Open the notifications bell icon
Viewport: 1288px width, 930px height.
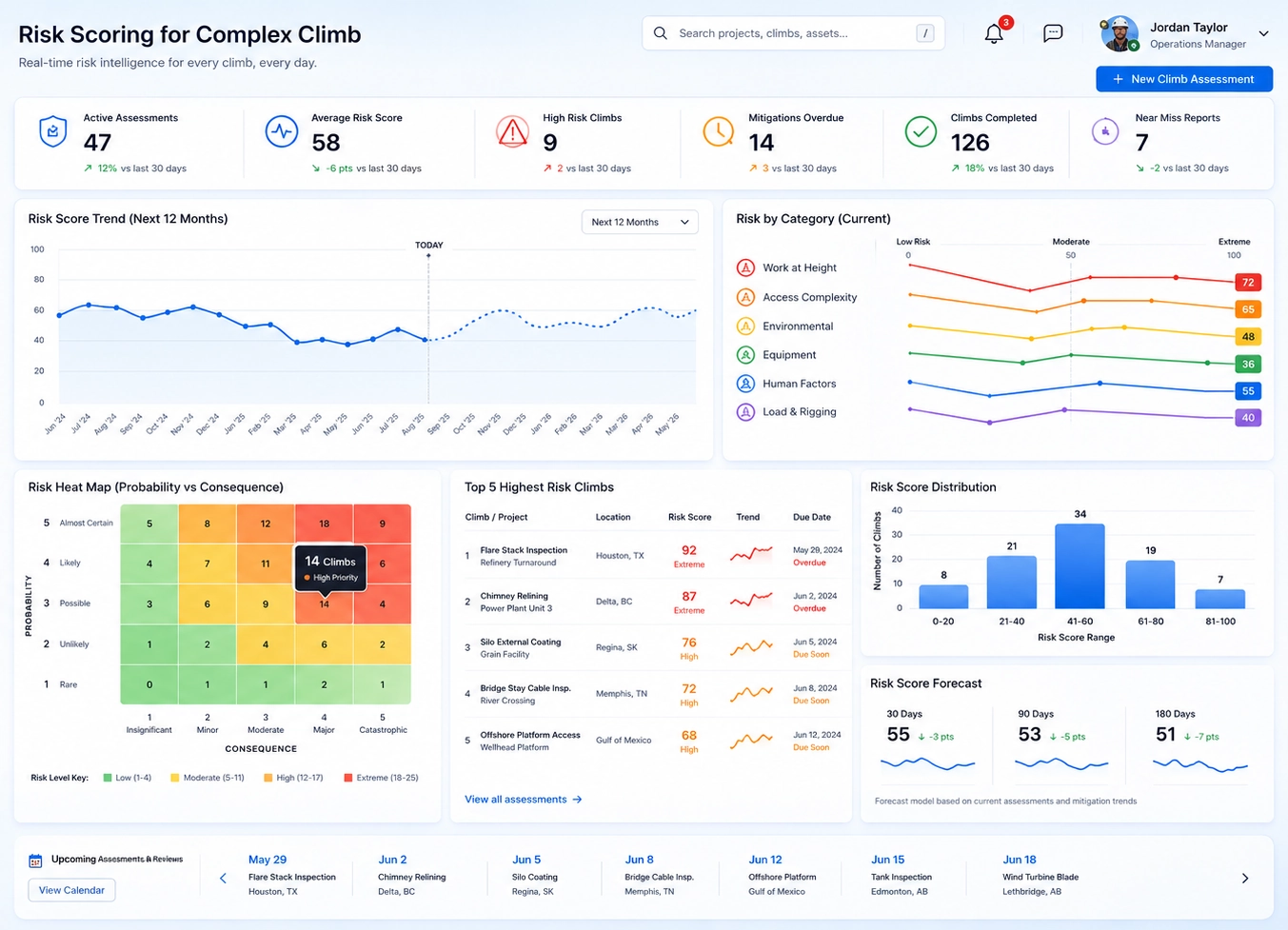994,33
